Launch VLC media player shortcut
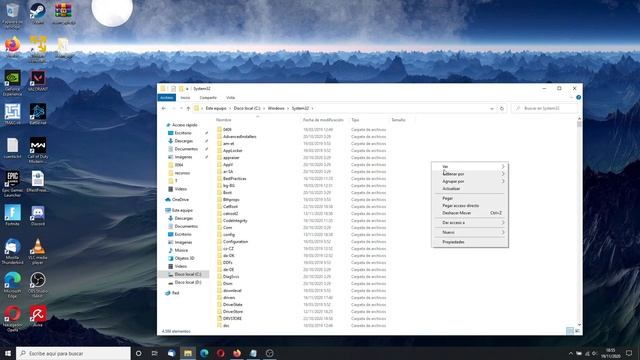The width and height of the screenshot is (640, 360). (38, 251)
